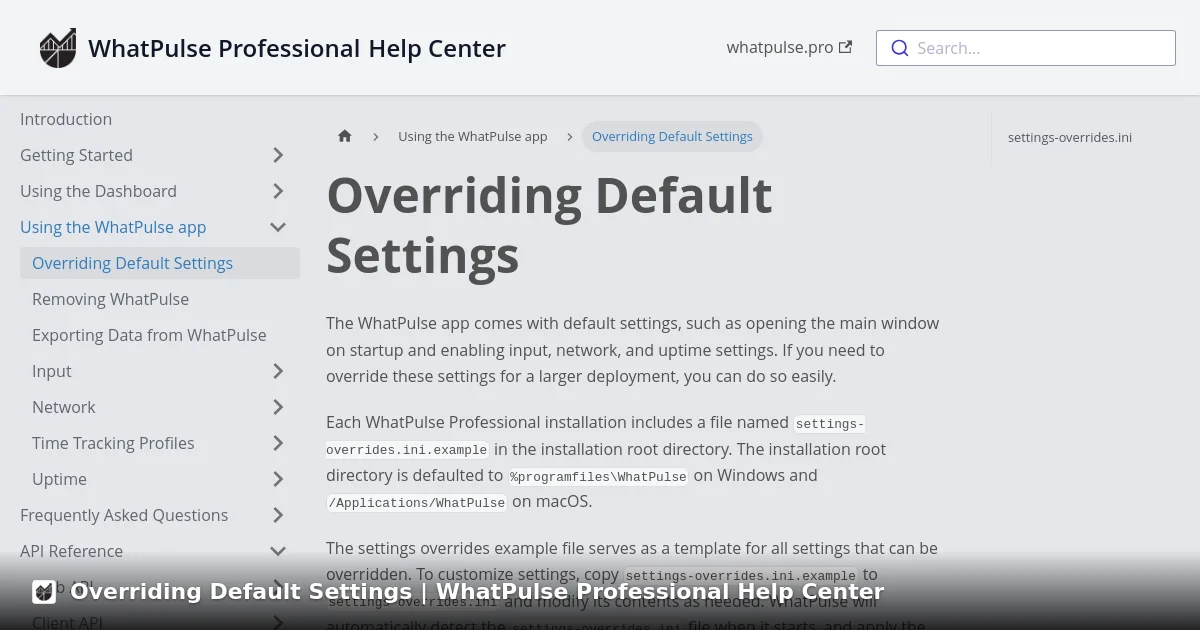Collapse the API Reference chevron

click(x=278, y=551)
